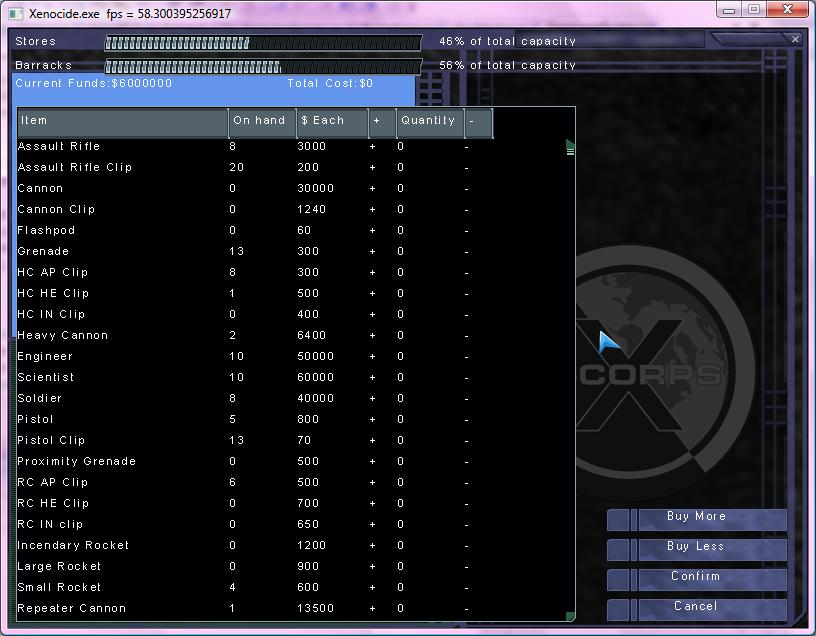The width and height of the screenshot is (816, 636).
Task: Click the Stores capacity bar
Action: point(263,43)
